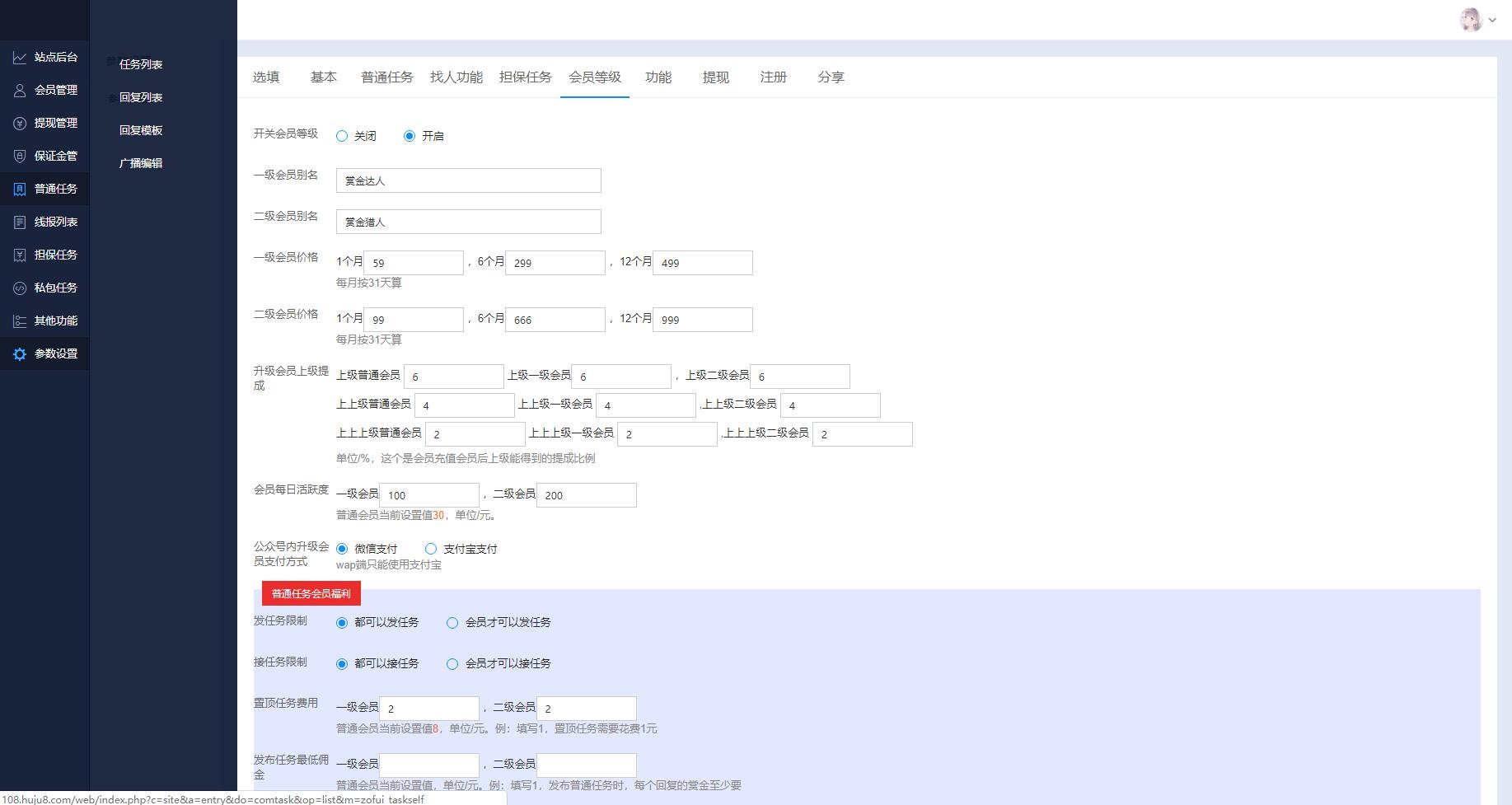Open the 普通任务 settings tab
Screen dimensions: 1512x805
click(x=386, y=77)
